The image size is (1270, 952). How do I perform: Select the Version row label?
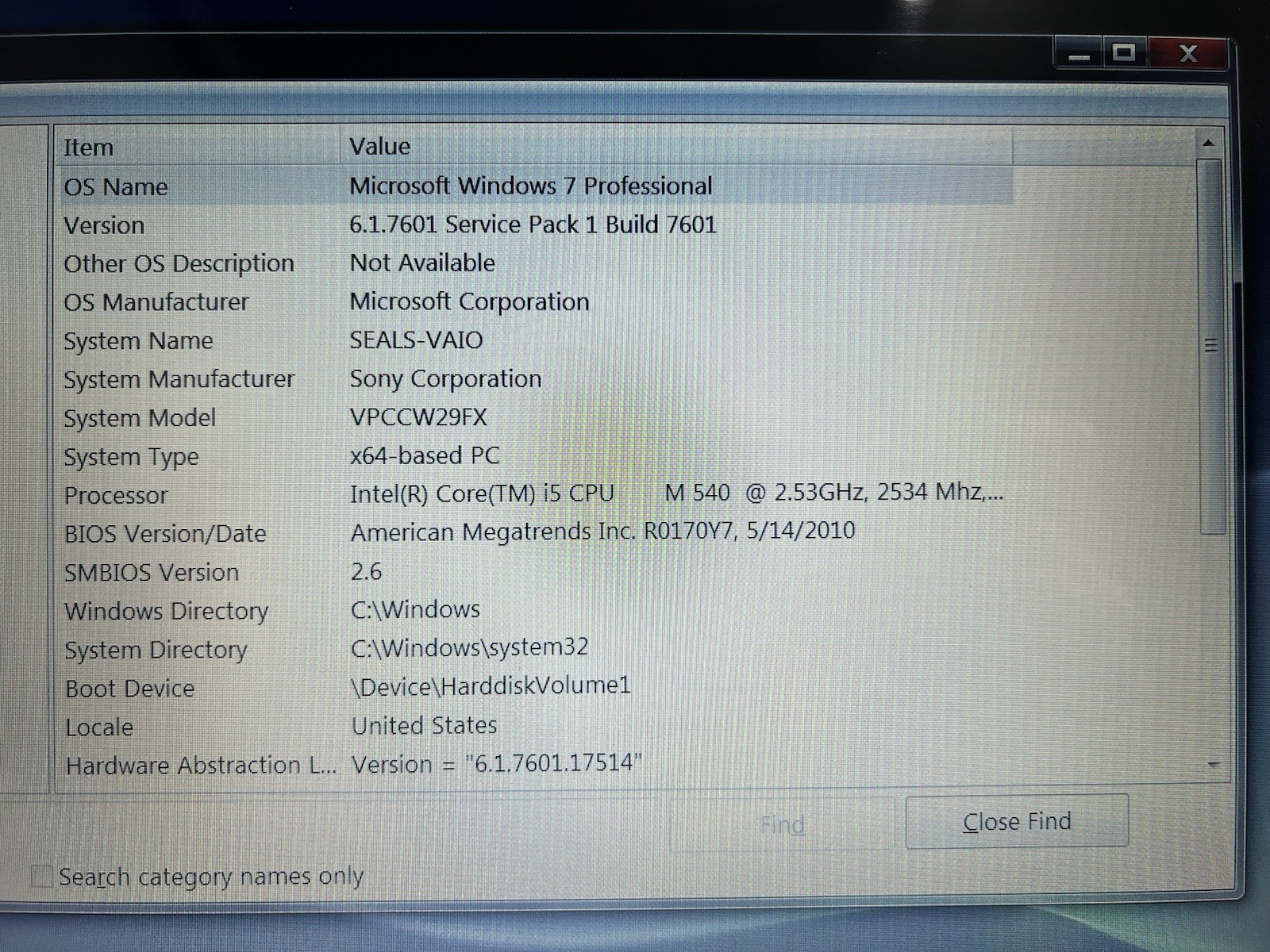pyautogui.click(x=104, y=226)
